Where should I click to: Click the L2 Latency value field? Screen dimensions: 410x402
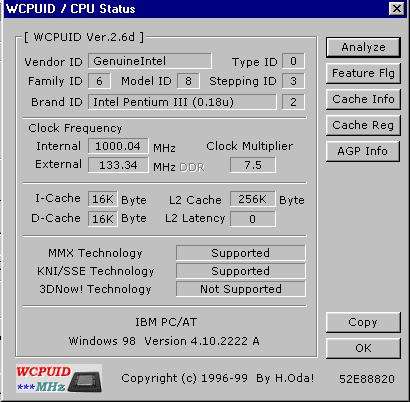[x=253, y=219]
